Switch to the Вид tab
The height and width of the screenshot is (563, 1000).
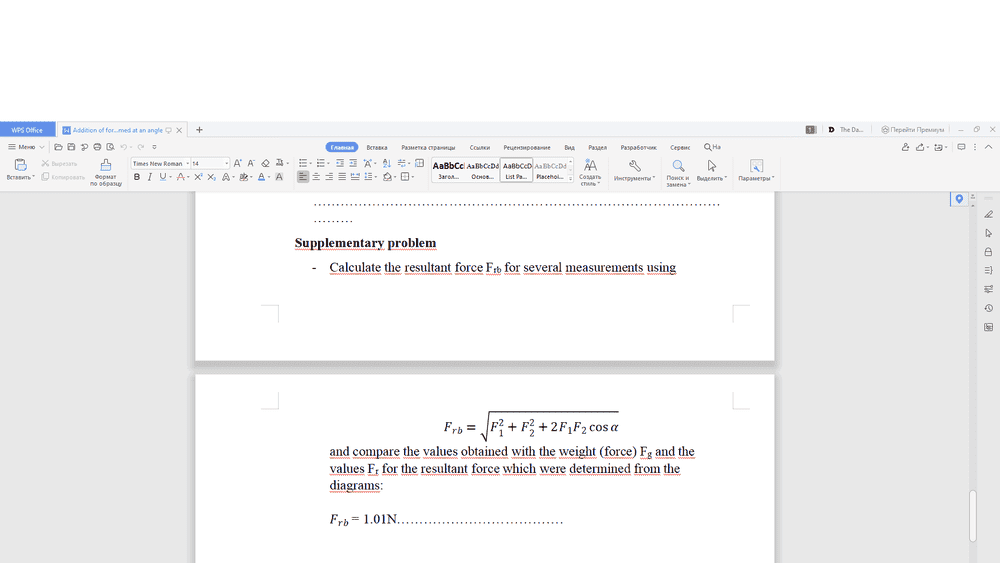[570, 147]
